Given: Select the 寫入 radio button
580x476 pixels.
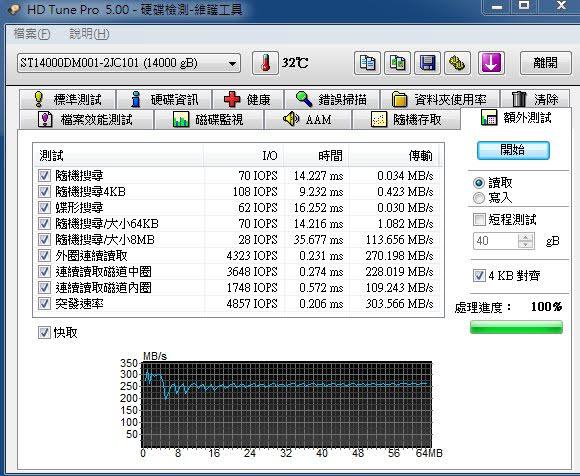Looking at the screenshot, I should coord(479,198).
